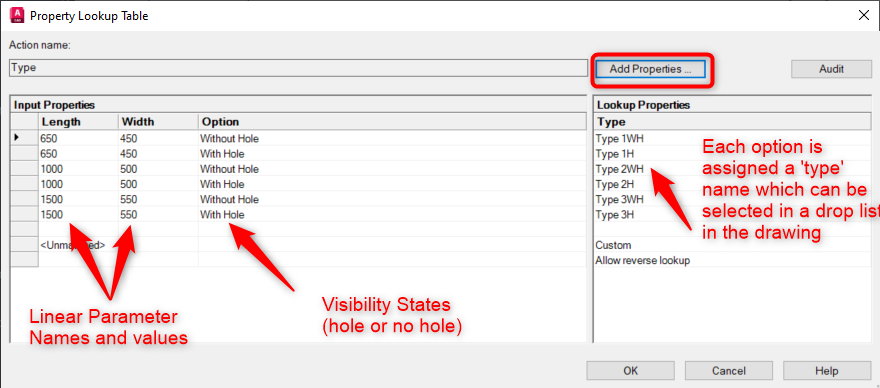Click Width 550 in the Type 3WH row
880x388 pixels.
[158, 199]
